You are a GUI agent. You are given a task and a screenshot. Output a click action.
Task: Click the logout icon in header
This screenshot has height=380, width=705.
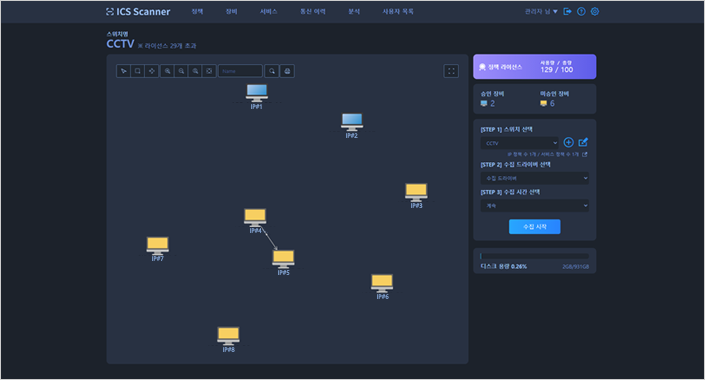pyautogui.click(x=567, y=12)
